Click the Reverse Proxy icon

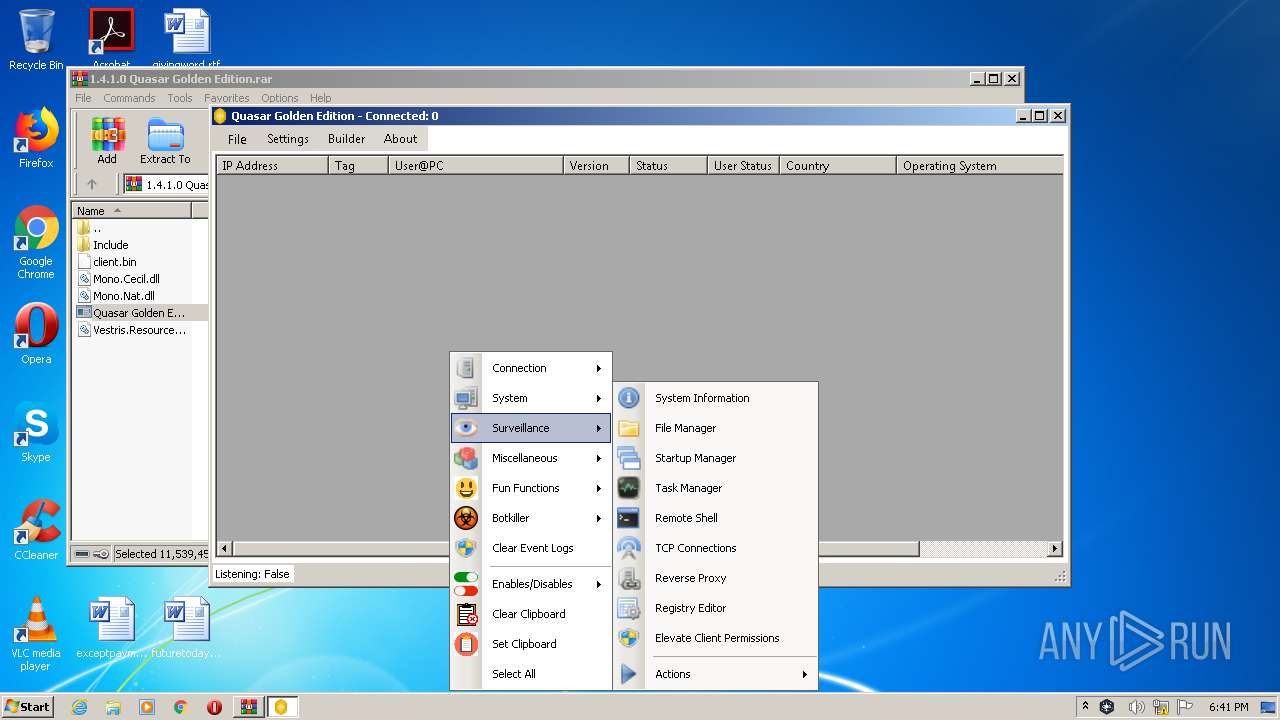(629, 578)
